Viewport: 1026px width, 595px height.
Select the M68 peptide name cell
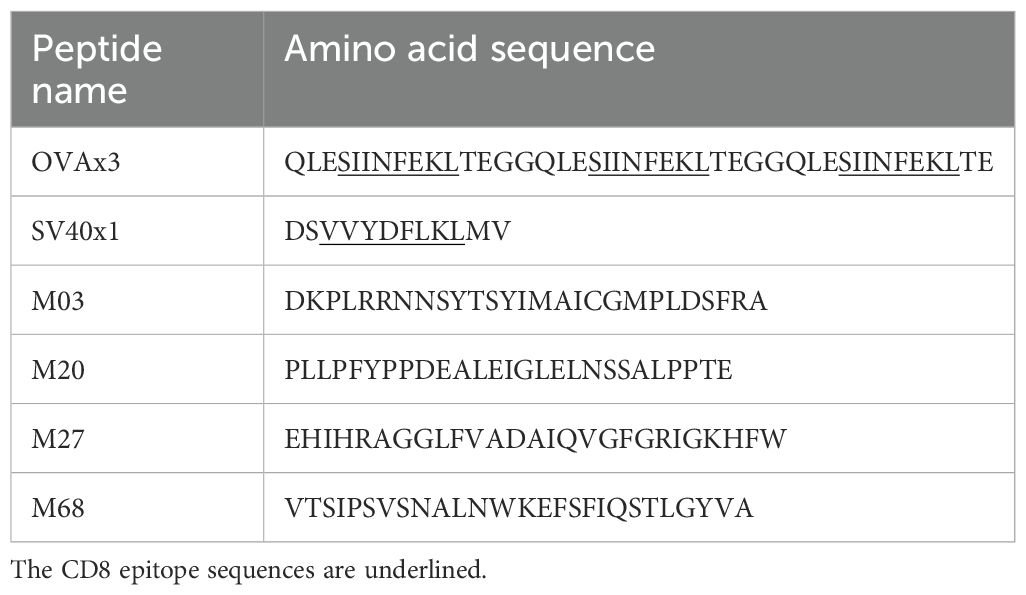(x=59, y=508)
